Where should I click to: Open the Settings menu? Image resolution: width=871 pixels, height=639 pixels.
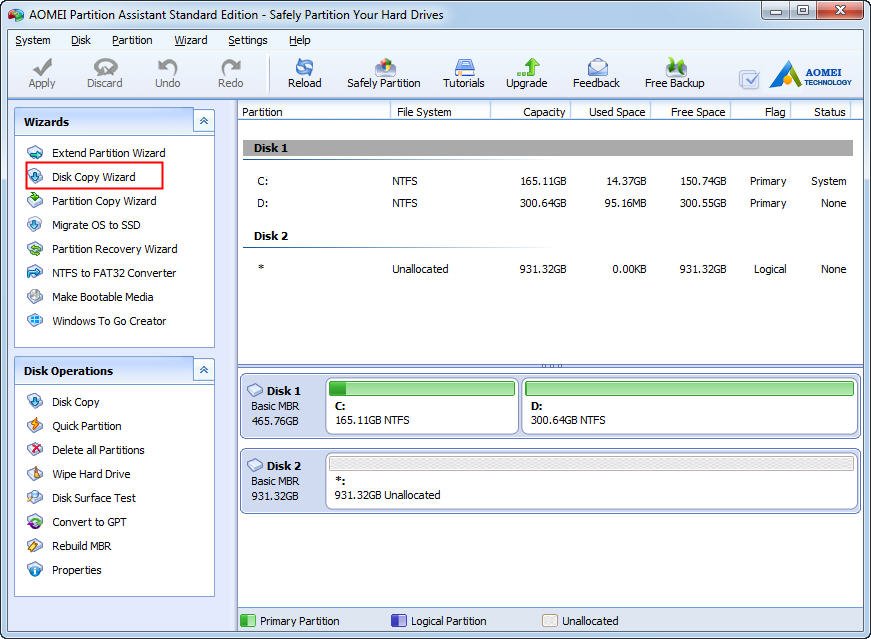pyautogui.click(x=247, y=40)
